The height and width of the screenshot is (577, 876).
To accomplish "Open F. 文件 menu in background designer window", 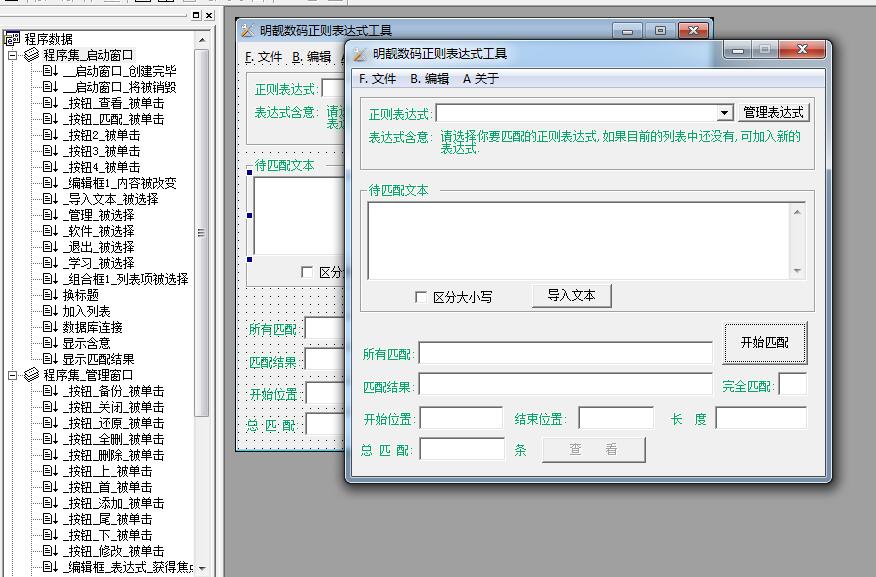I will [263, 57].
